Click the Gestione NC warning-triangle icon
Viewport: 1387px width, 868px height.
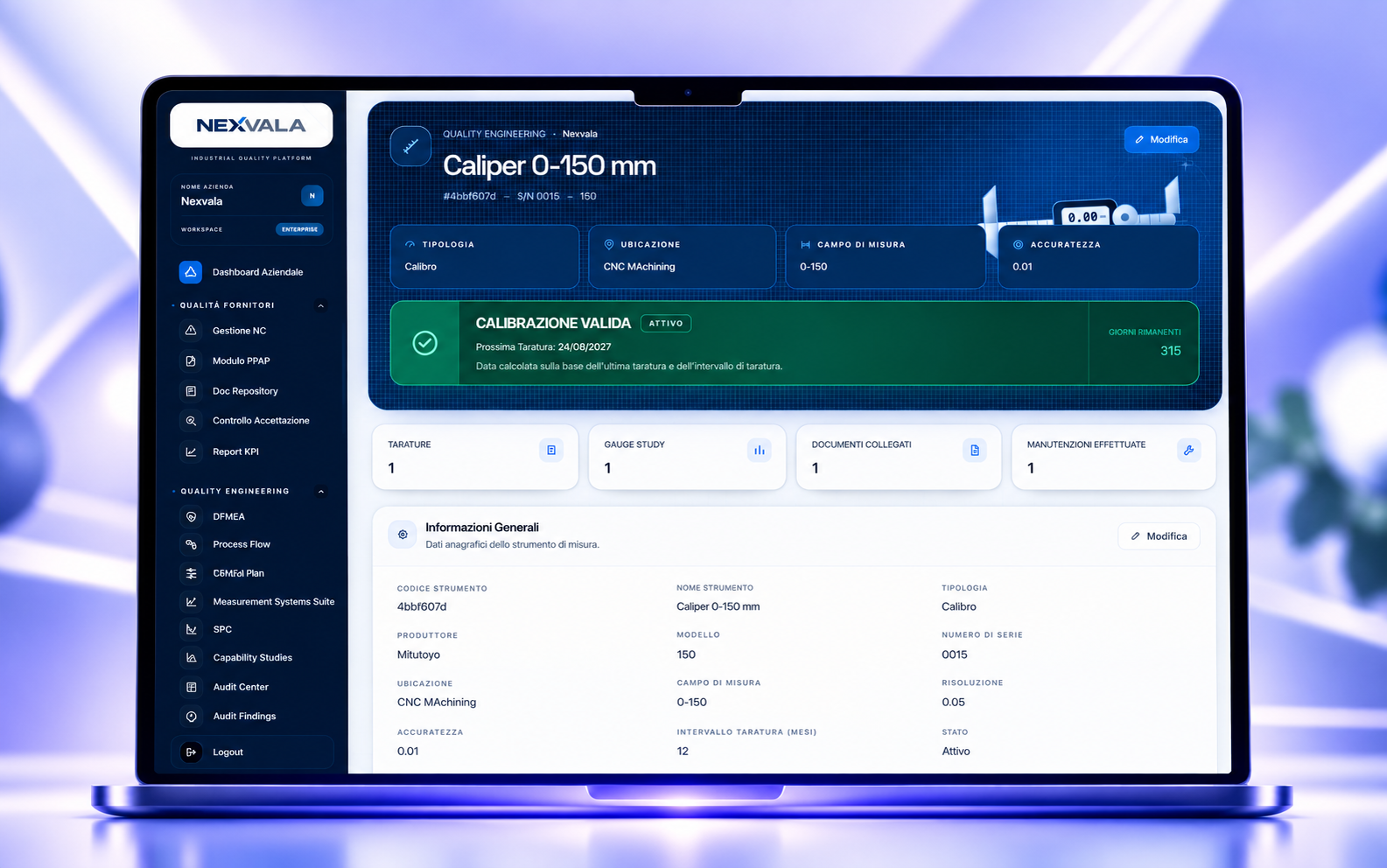click(191, 331)
